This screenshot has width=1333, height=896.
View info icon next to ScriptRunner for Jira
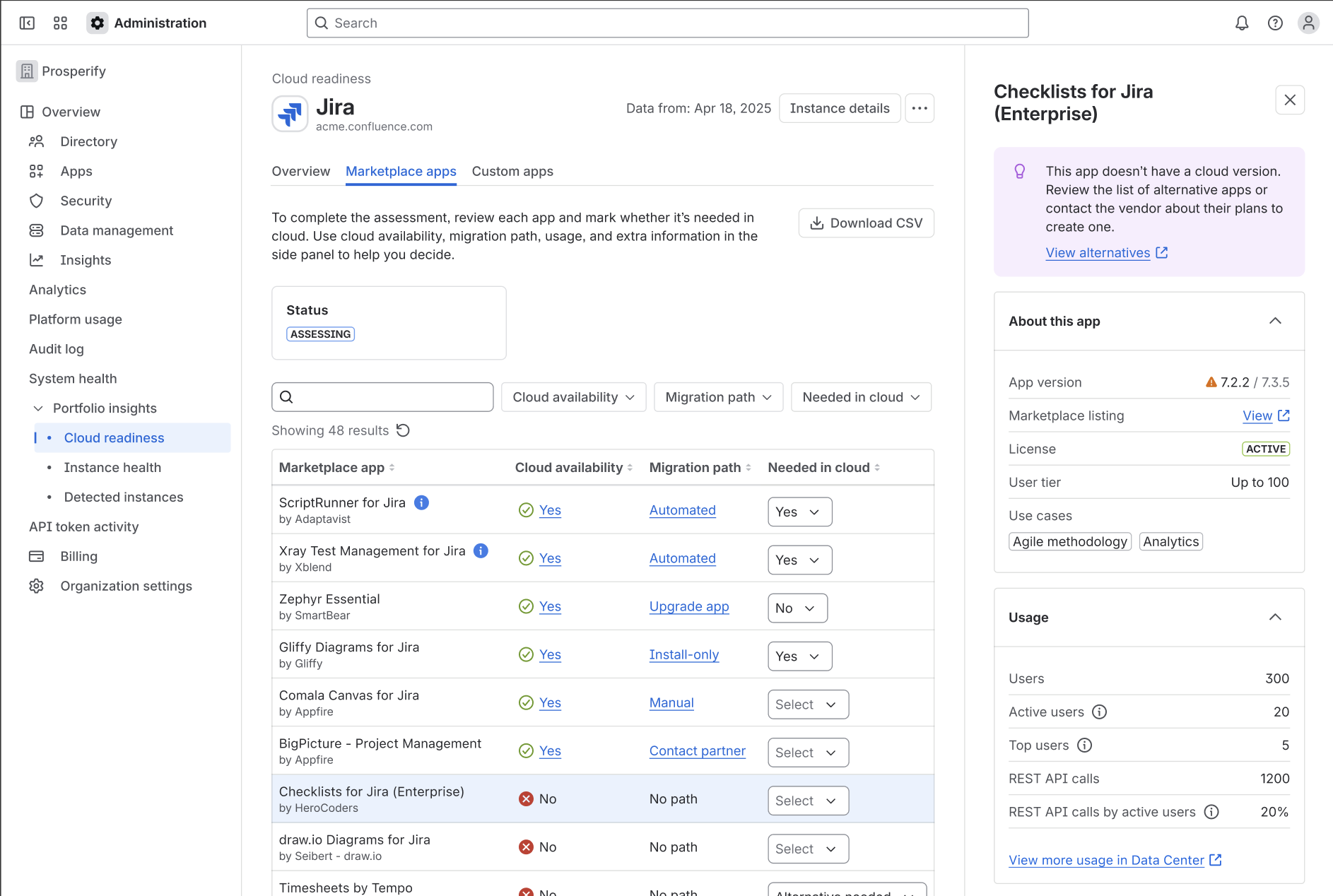[421, 502]
